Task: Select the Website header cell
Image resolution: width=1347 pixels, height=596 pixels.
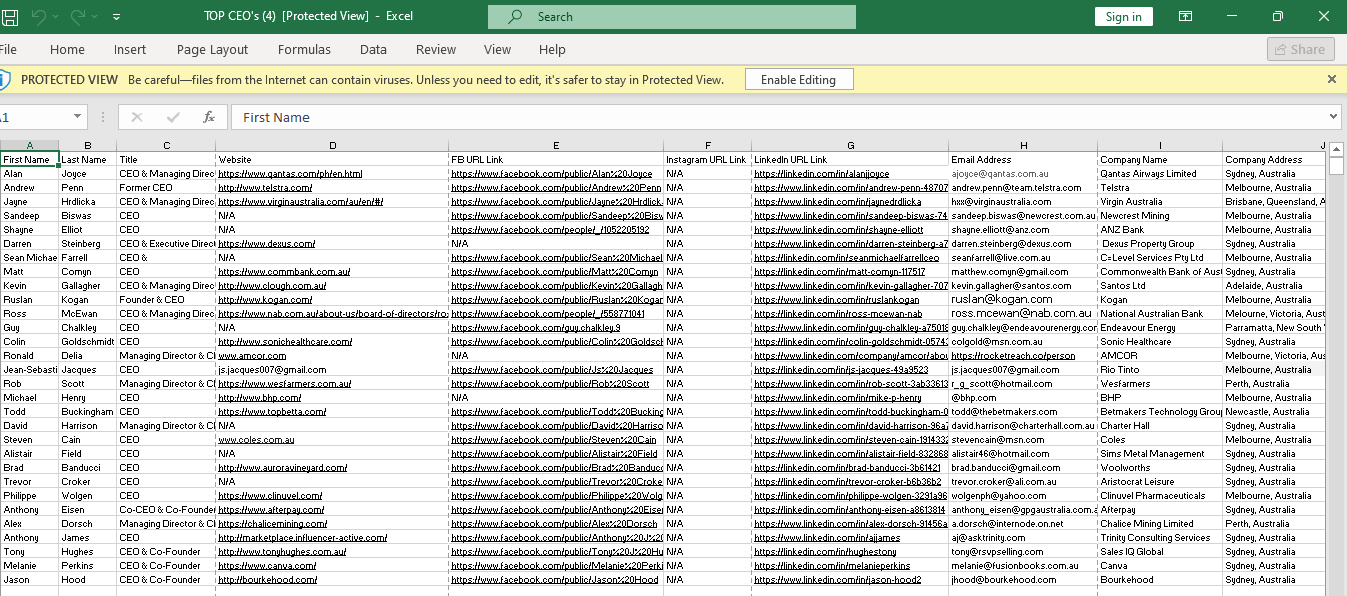Action: pyautogui.click(x=332, y=160)
